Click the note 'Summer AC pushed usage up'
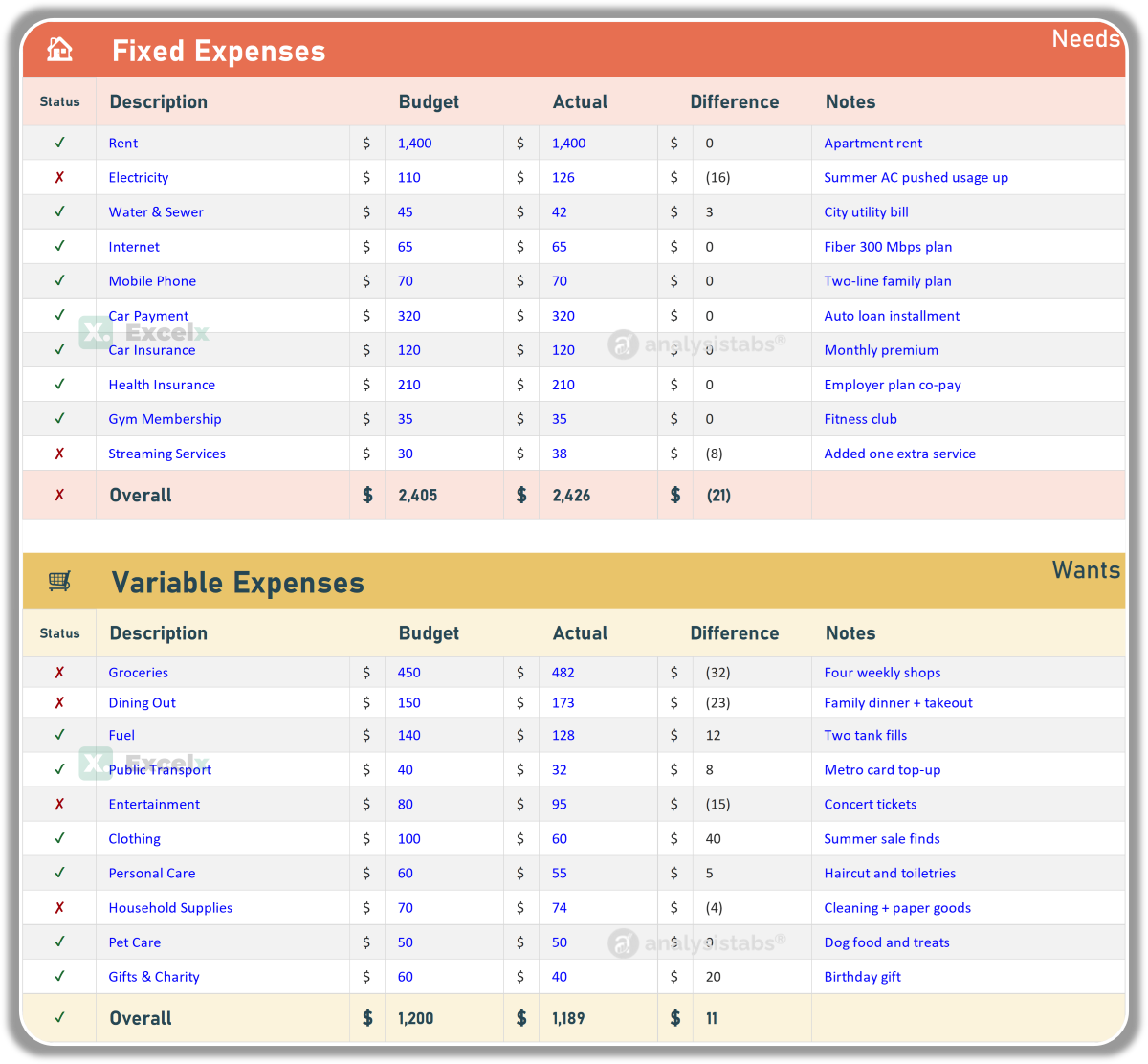 pos(916,177)
